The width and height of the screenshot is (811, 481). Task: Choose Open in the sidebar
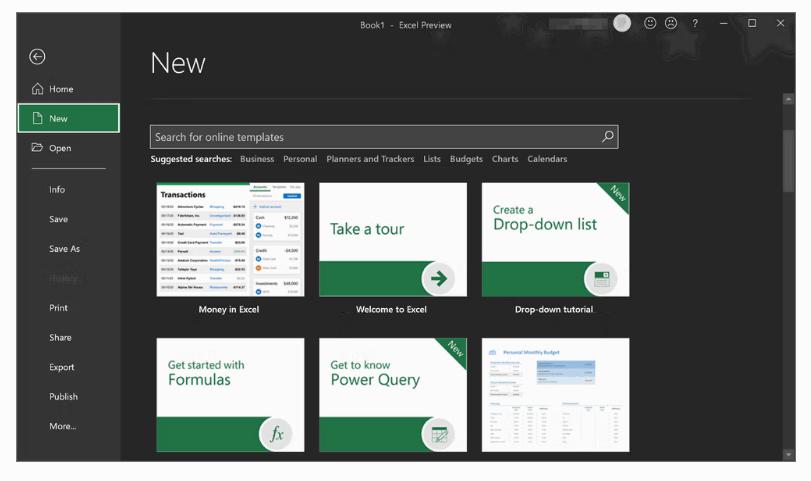click(68, 148)
